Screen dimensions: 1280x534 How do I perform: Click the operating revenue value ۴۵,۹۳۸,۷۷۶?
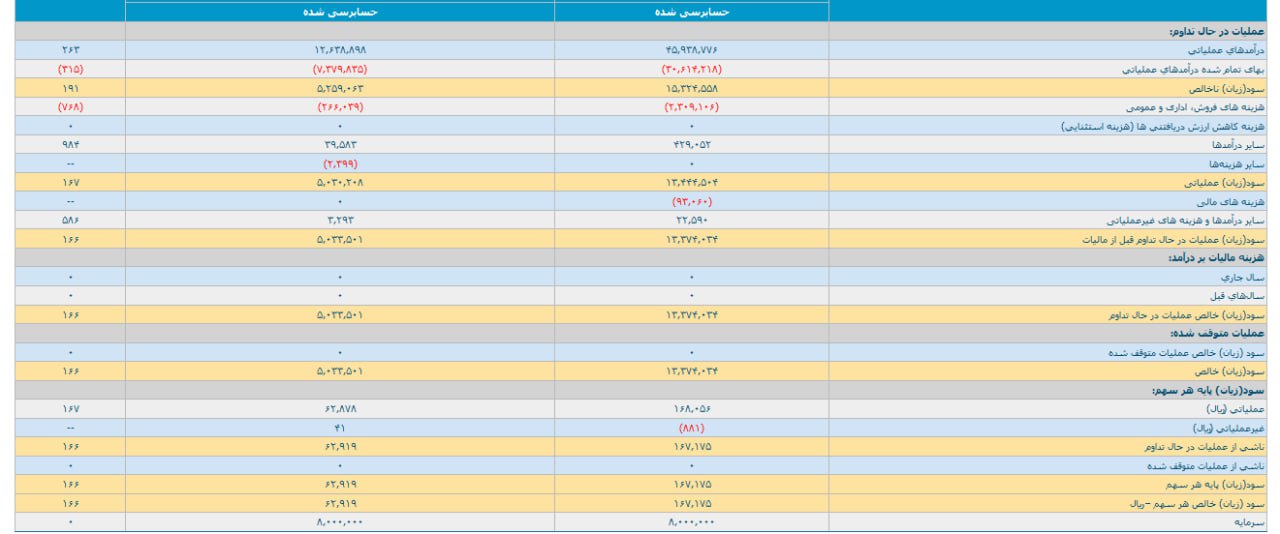[691, 50]
